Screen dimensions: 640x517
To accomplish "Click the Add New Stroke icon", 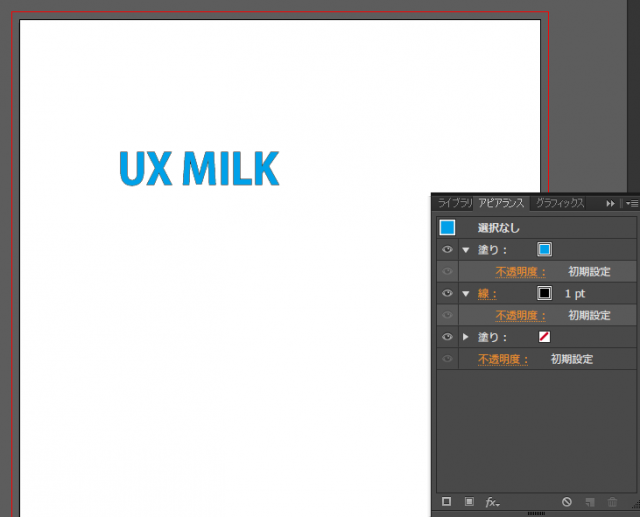I will 447,501.
